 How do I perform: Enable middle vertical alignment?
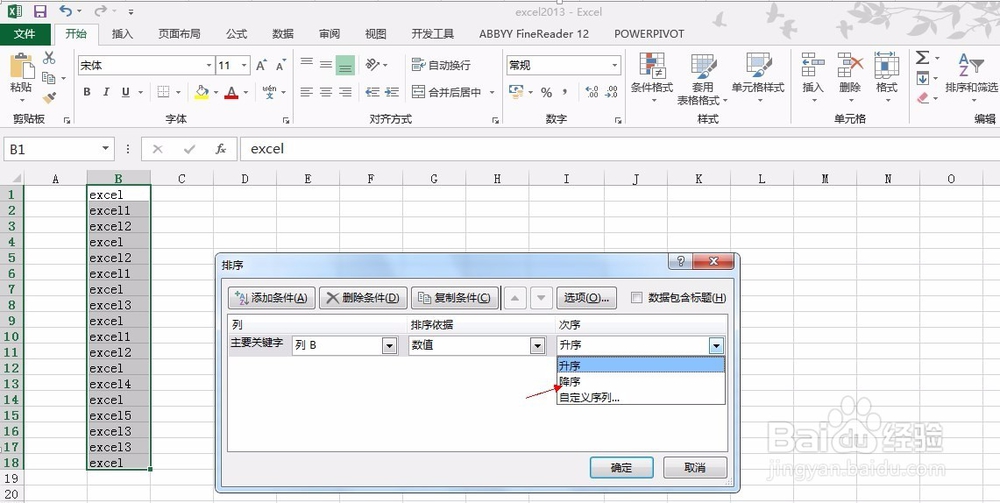[x=326, y=64]
